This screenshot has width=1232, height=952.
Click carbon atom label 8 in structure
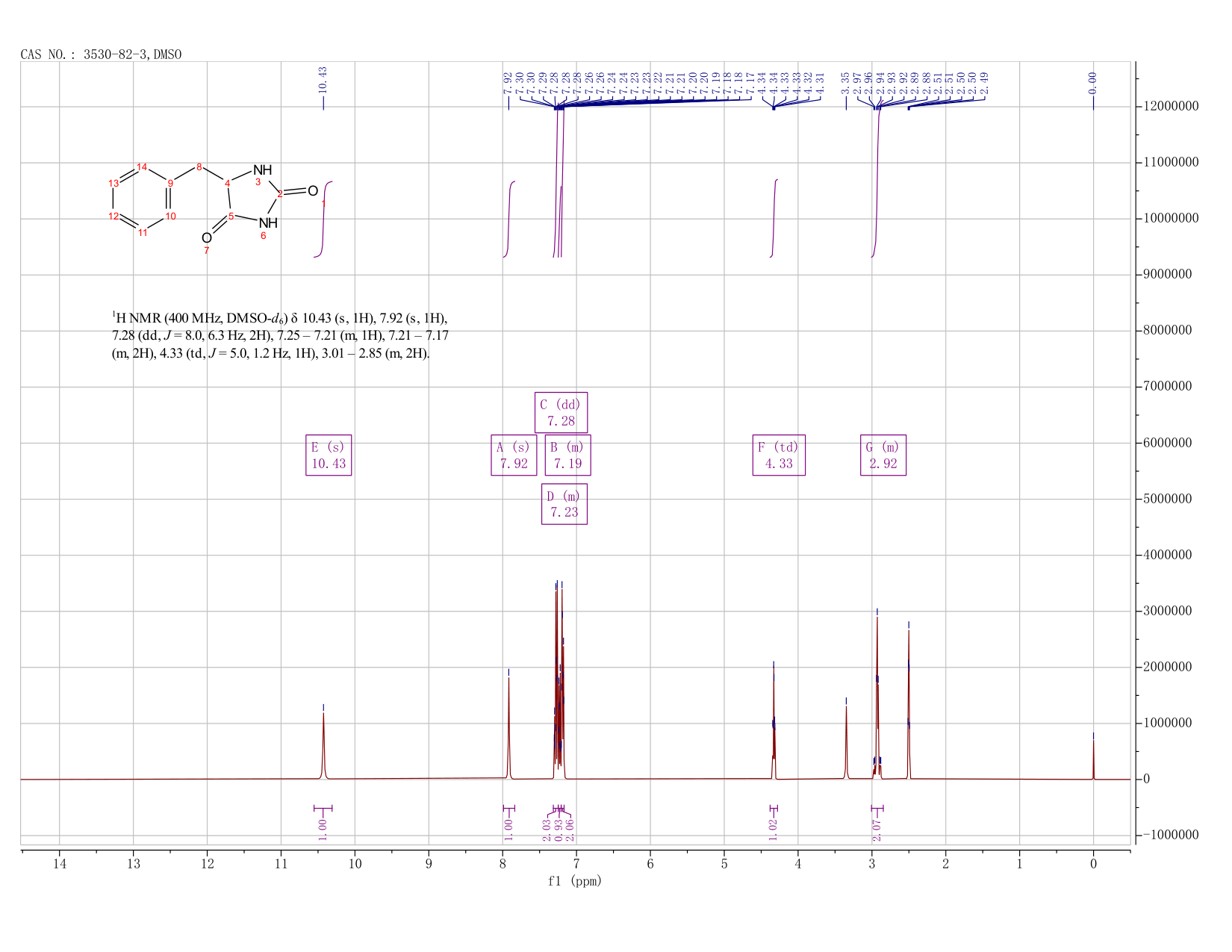click(x=199, y=166)
